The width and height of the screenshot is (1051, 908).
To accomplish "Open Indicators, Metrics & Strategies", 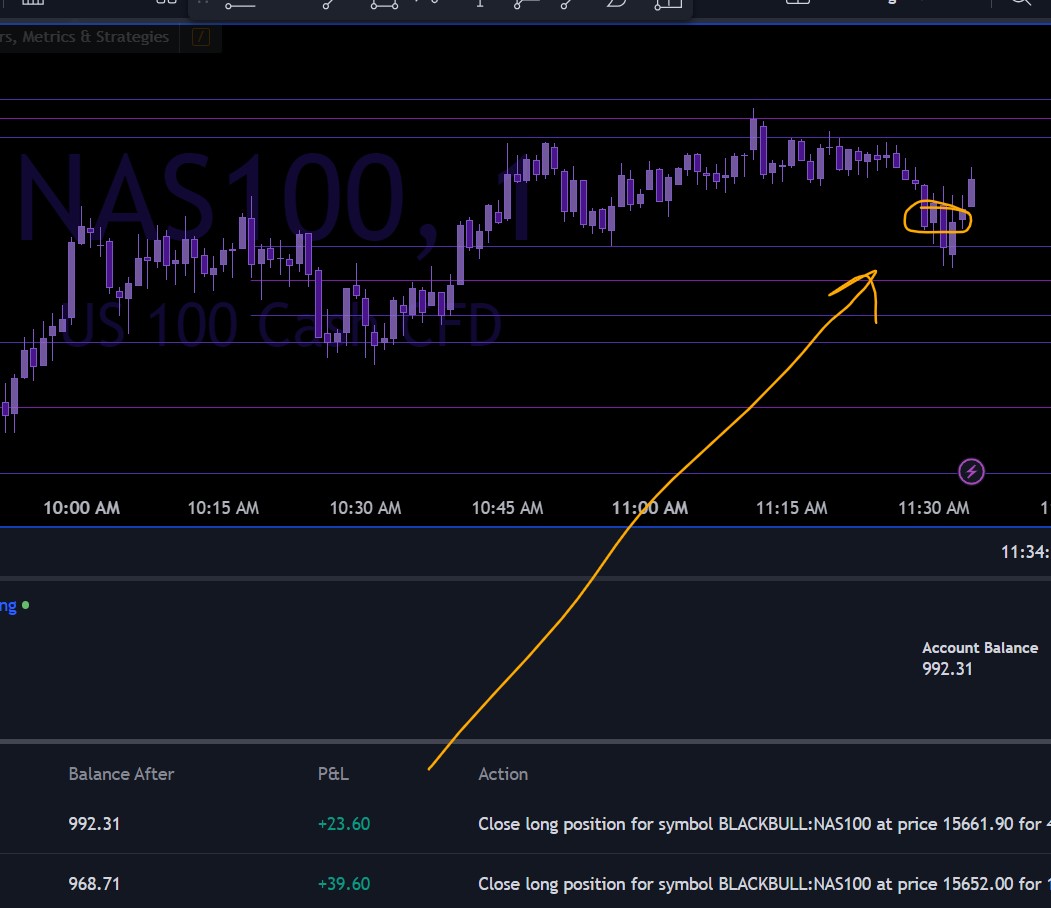I will pyautogui.click(x=85, y=37).
